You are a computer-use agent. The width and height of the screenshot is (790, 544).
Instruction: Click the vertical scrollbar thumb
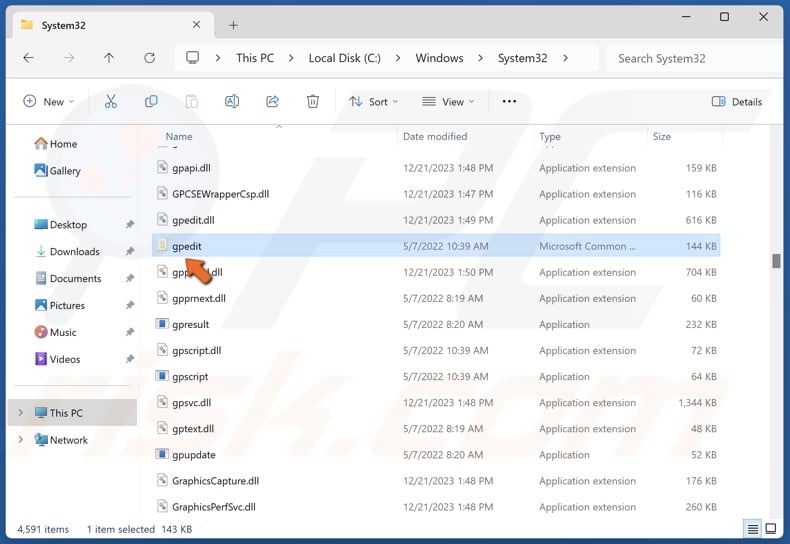[776, 261]
